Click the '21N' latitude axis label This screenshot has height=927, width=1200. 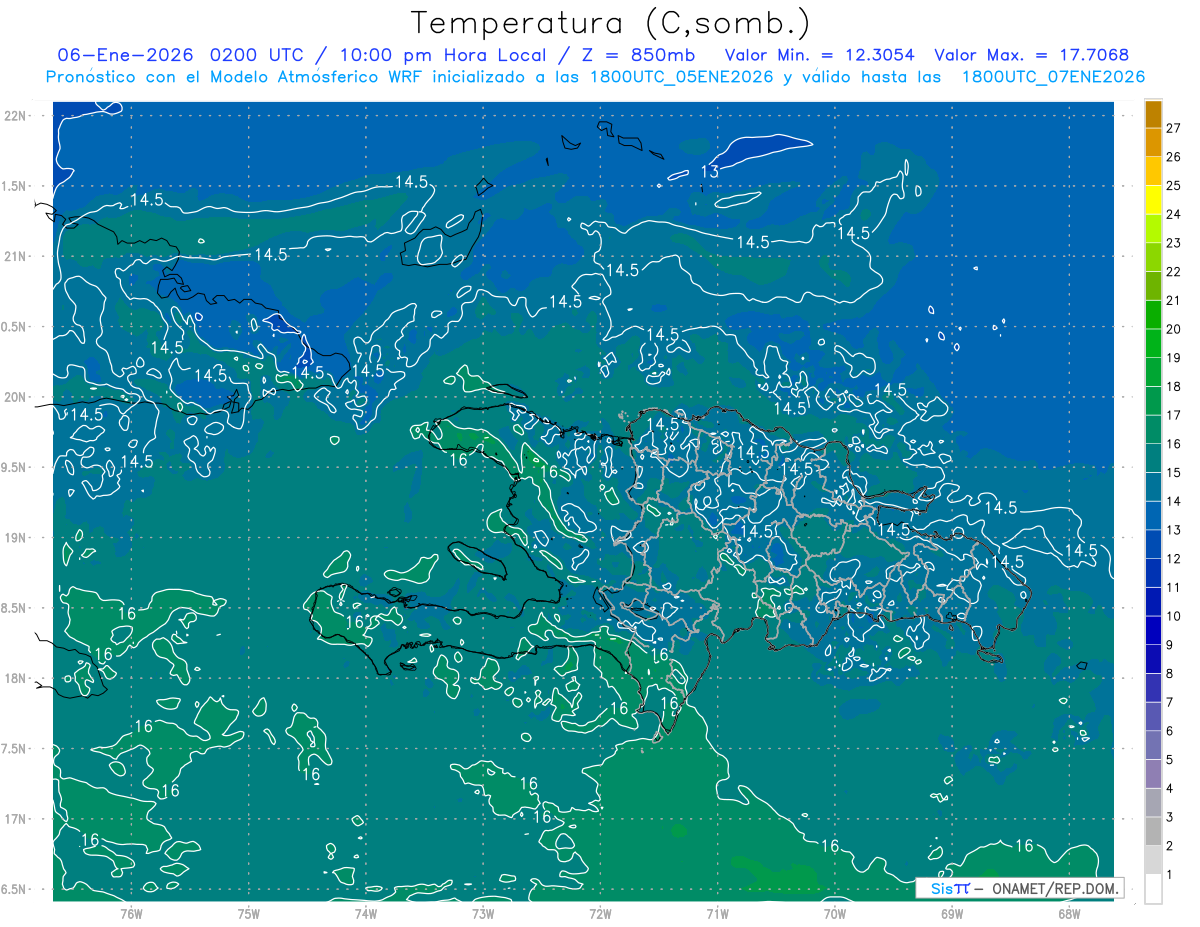click(14, 257)
